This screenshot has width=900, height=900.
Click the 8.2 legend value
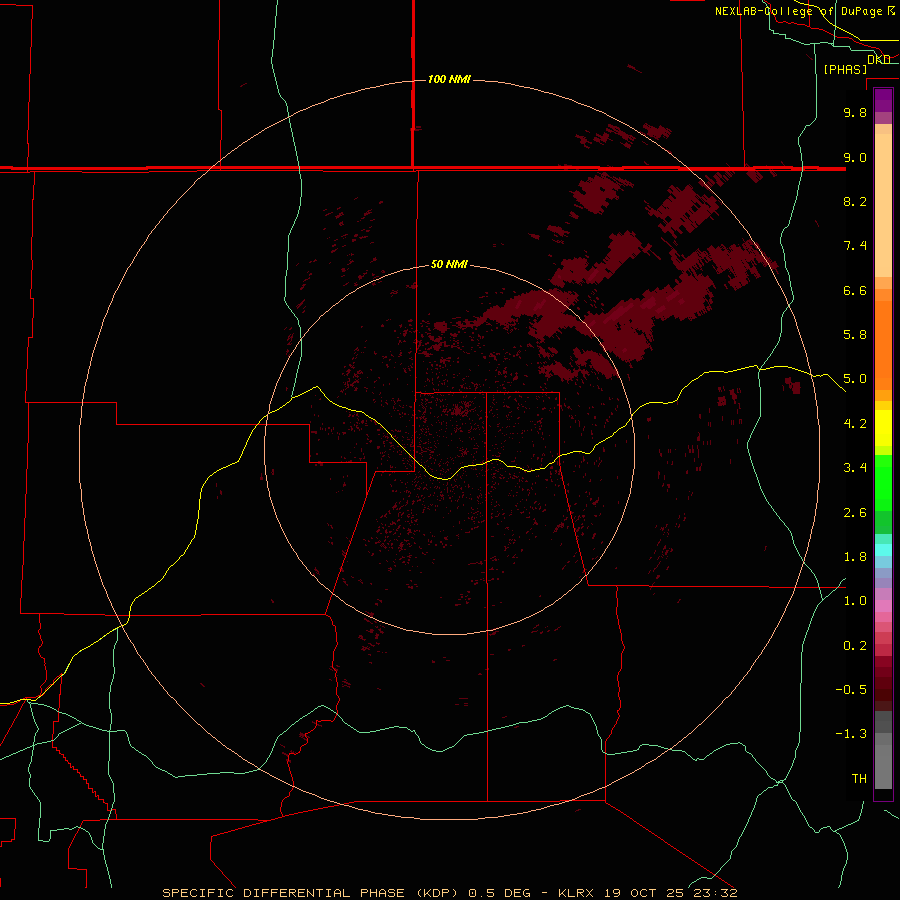point(855,201)
